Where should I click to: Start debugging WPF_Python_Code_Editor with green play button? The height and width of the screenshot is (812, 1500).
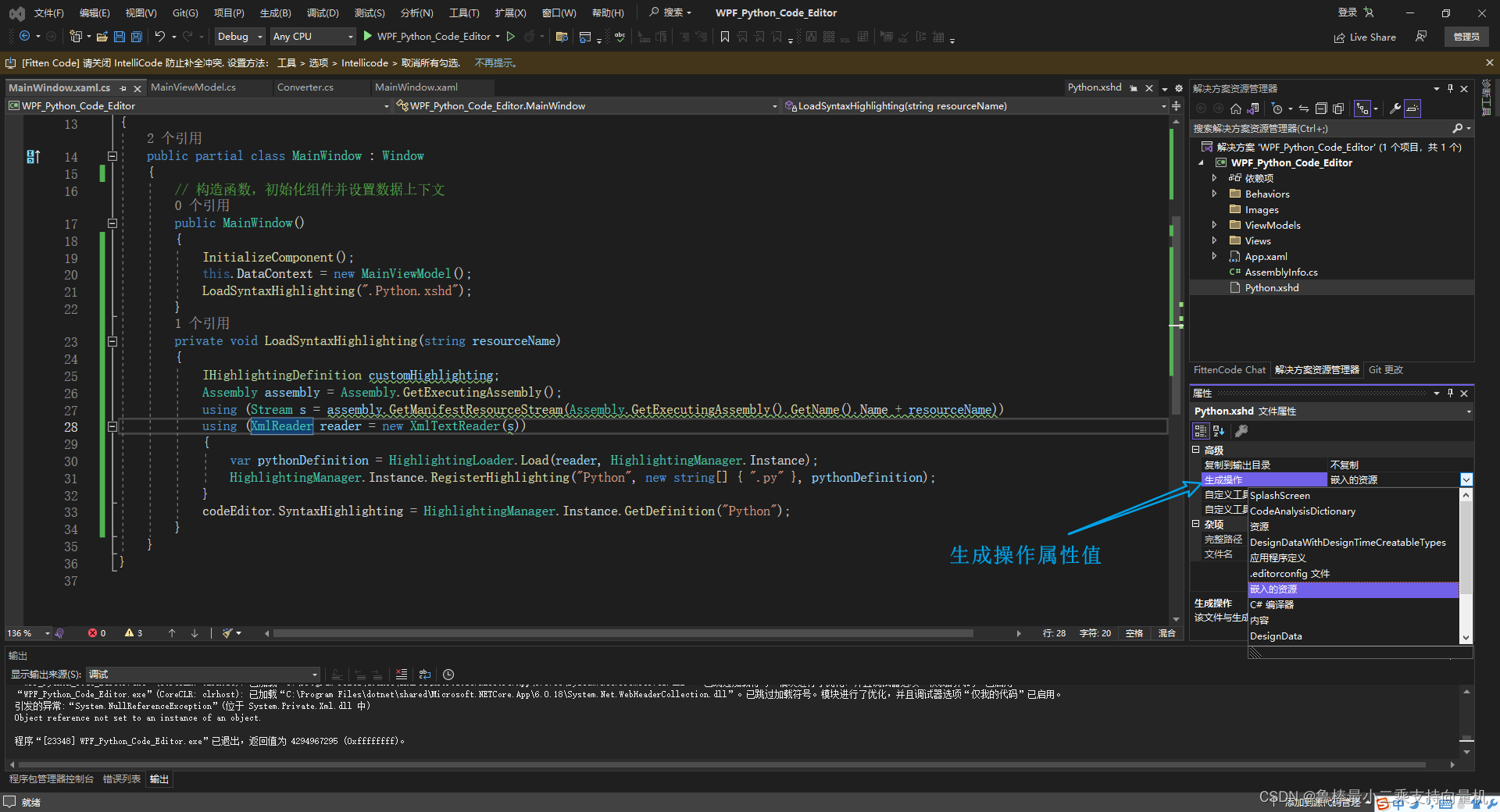pyautogui.click(x=367, y=36)
